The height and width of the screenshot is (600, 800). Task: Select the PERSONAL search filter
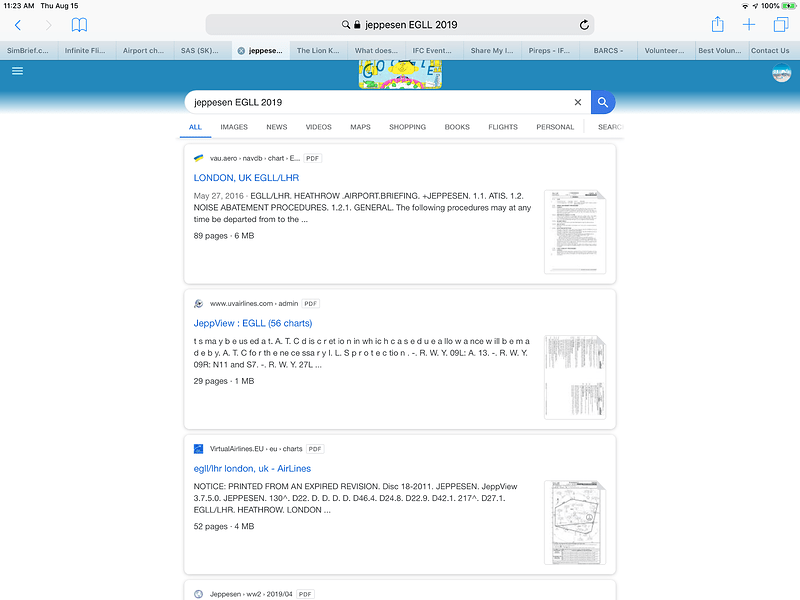tap(555, 127)
